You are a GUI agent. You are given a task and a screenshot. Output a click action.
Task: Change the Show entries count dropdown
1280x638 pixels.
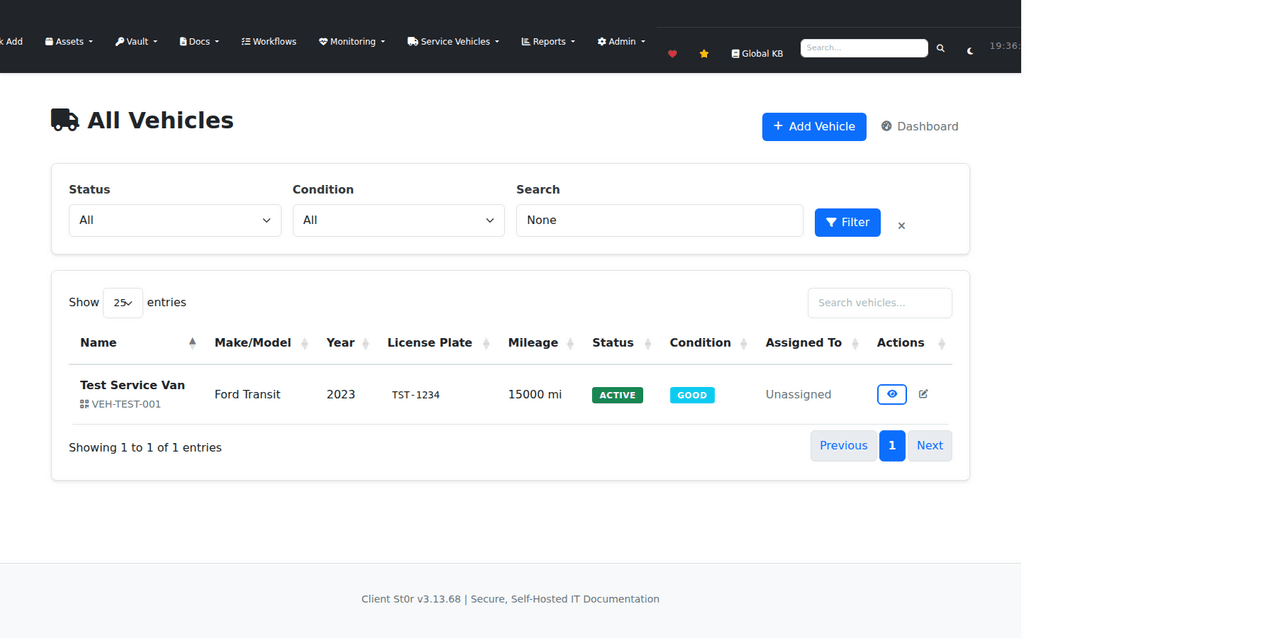[x=123, y=303]
